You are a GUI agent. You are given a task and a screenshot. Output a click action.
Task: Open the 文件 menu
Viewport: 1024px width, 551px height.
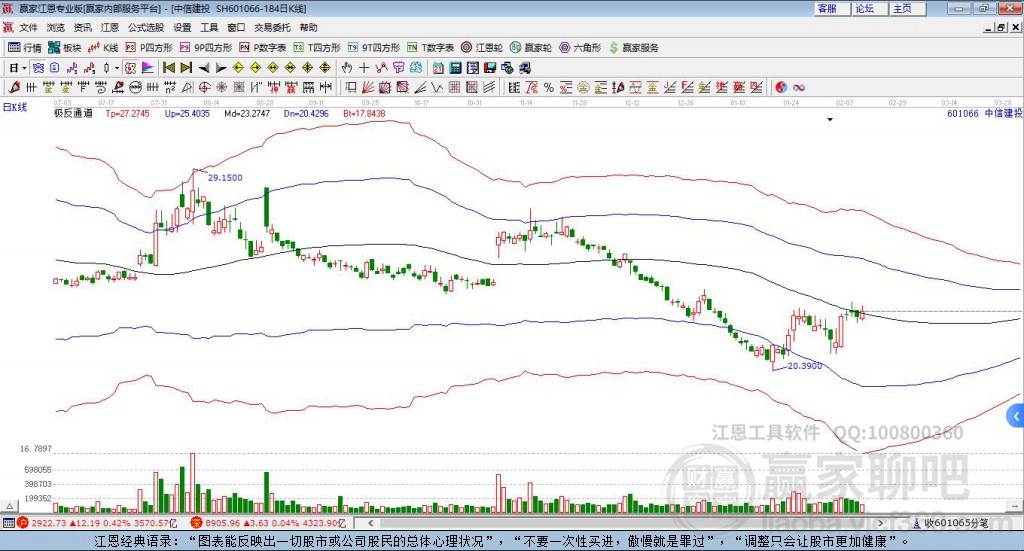pyautogui.click(x=29, y=27)
